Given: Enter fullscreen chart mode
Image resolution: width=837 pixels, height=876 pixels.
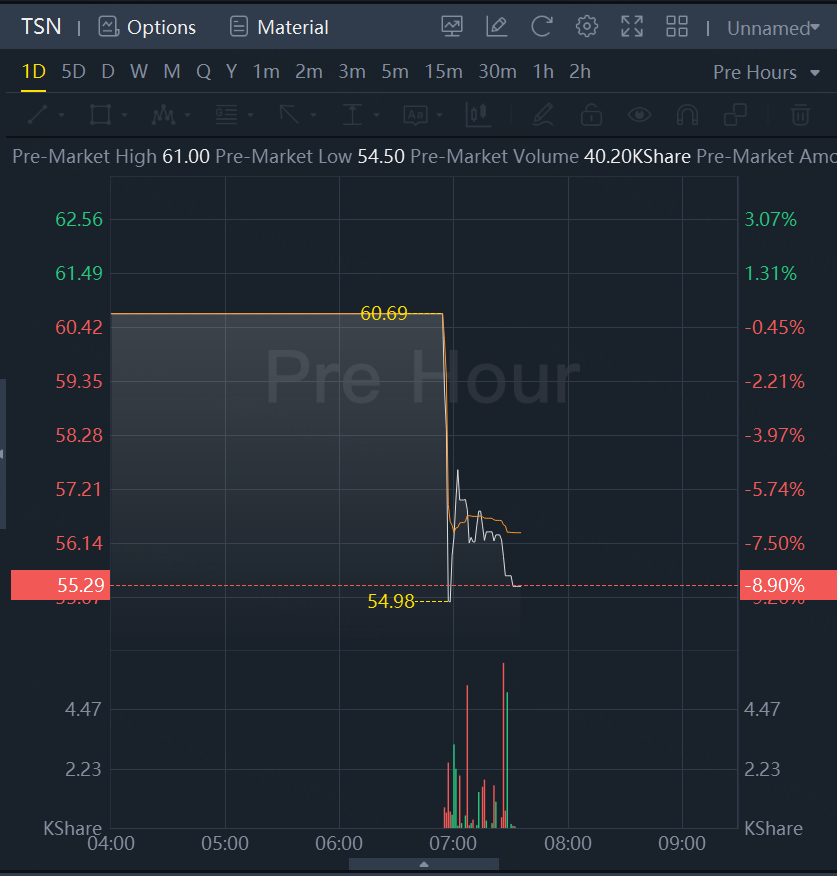Looking at the screenshot, I should pos(632,27).
